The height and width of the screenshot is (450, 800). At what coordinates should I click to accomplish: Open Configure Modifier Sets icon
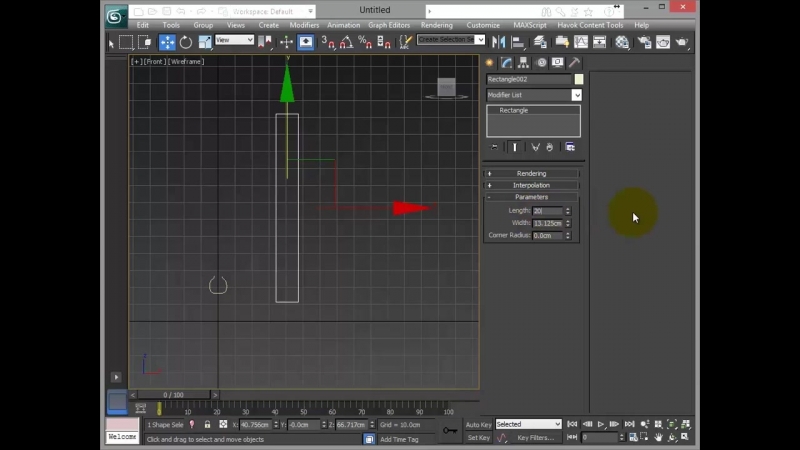pos(570,147)
